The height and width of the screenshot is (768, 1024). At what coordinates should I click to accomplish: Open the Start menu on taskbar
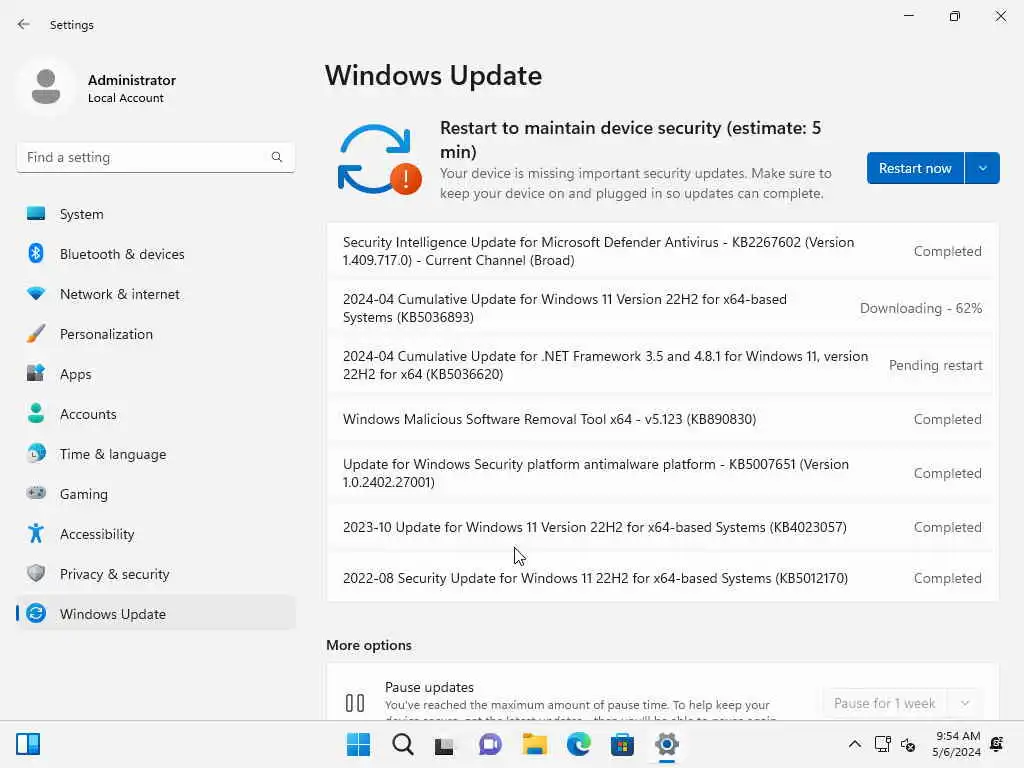point(358,744)
